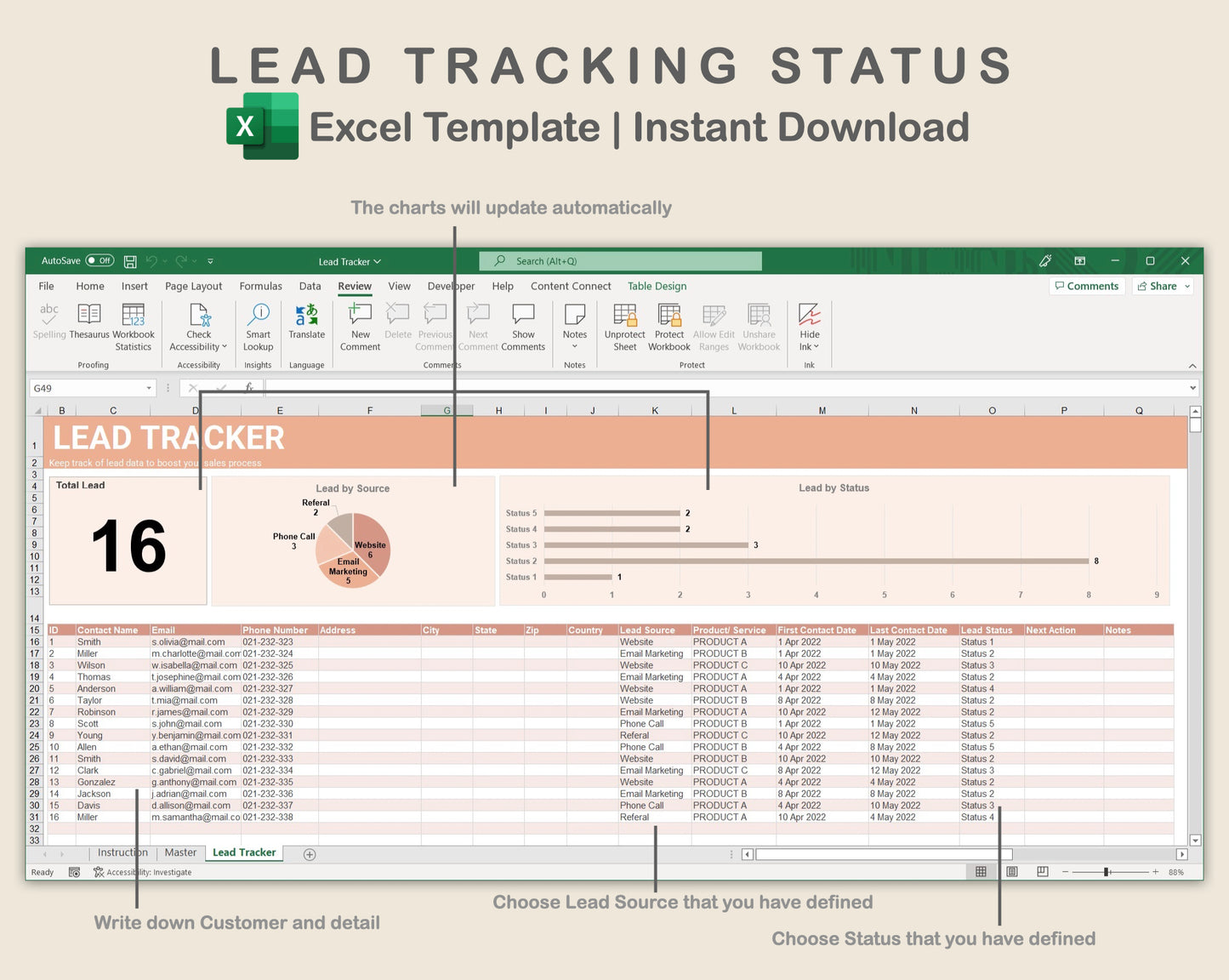The width and height of the screenshot is (1229, 980).
Task: Open the Master sheet tab
Action: point(180,852)
